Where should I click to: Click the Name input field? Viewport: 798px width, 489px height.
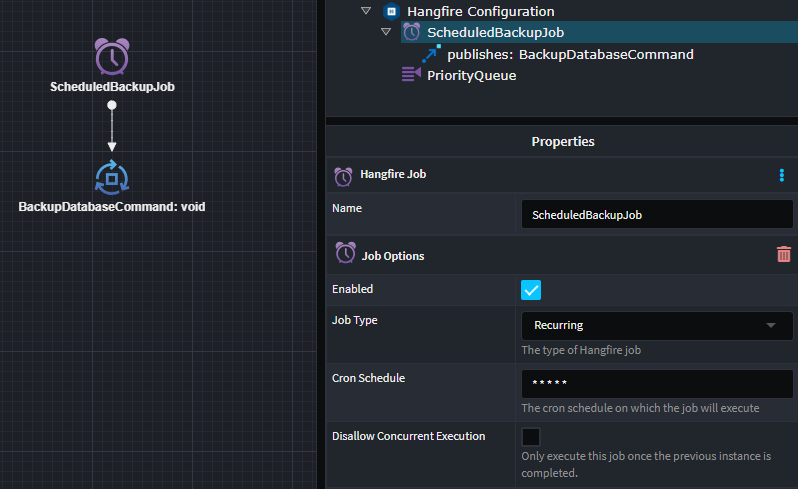click(657, 215)
